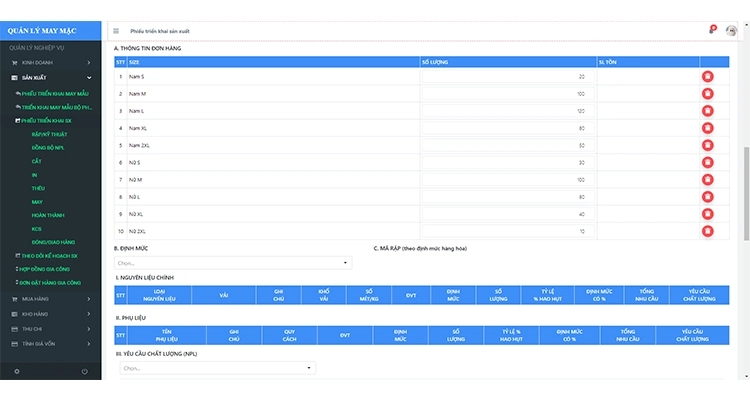This screenshot has height=400, width=750.
Task: Collapse the Sản xuất menu section
Action: [x=50, y=77]
